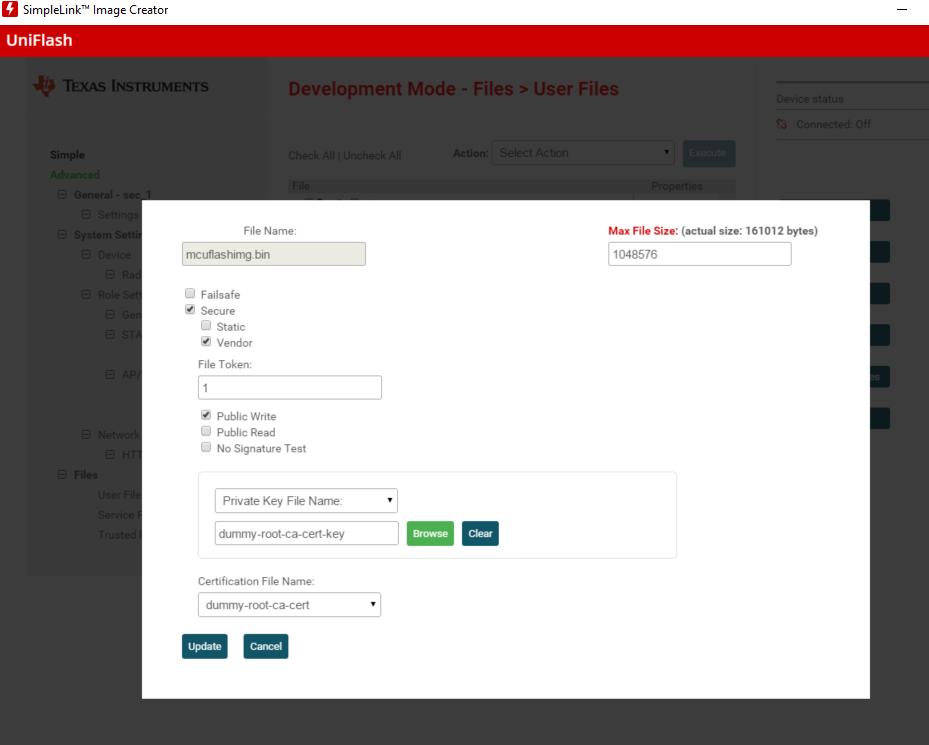Click the dummy-root-ca-cert-key file field
This screenshot has height=745, width=929.
306,533
